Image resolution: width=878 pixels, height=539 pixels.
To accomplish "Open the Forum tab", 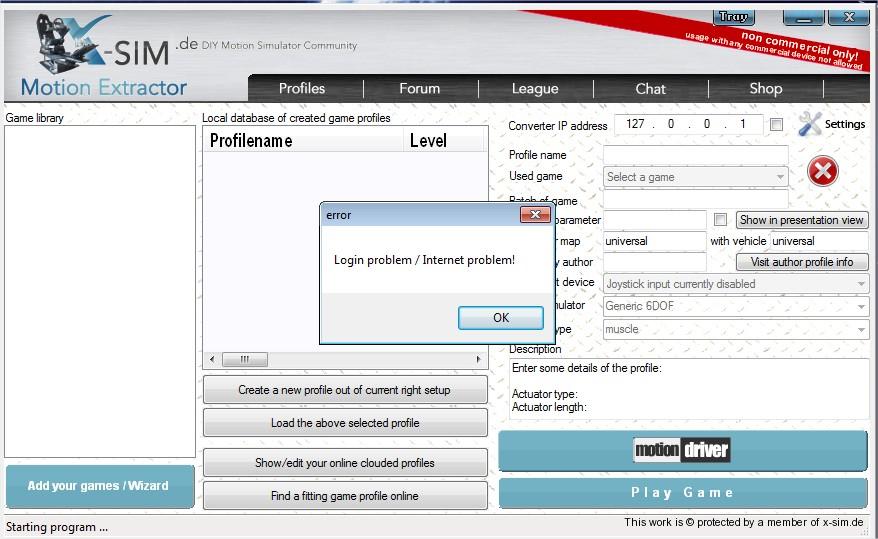I will click(x=419, y=89).
